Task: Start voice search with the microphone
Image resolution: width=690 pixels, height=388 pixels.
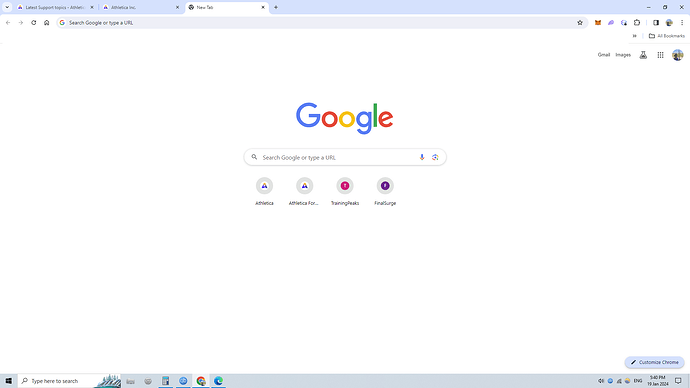Action: click(x=422, y=157)
